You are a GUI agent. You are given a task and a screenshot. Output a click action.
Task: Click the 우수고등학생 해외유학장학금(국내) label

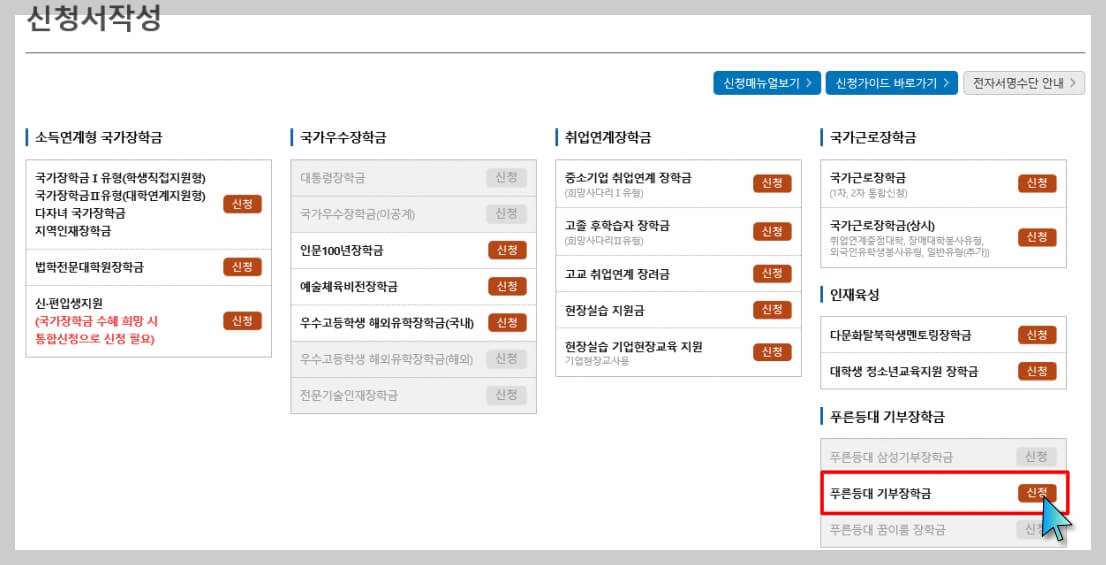tap(387, 323)
